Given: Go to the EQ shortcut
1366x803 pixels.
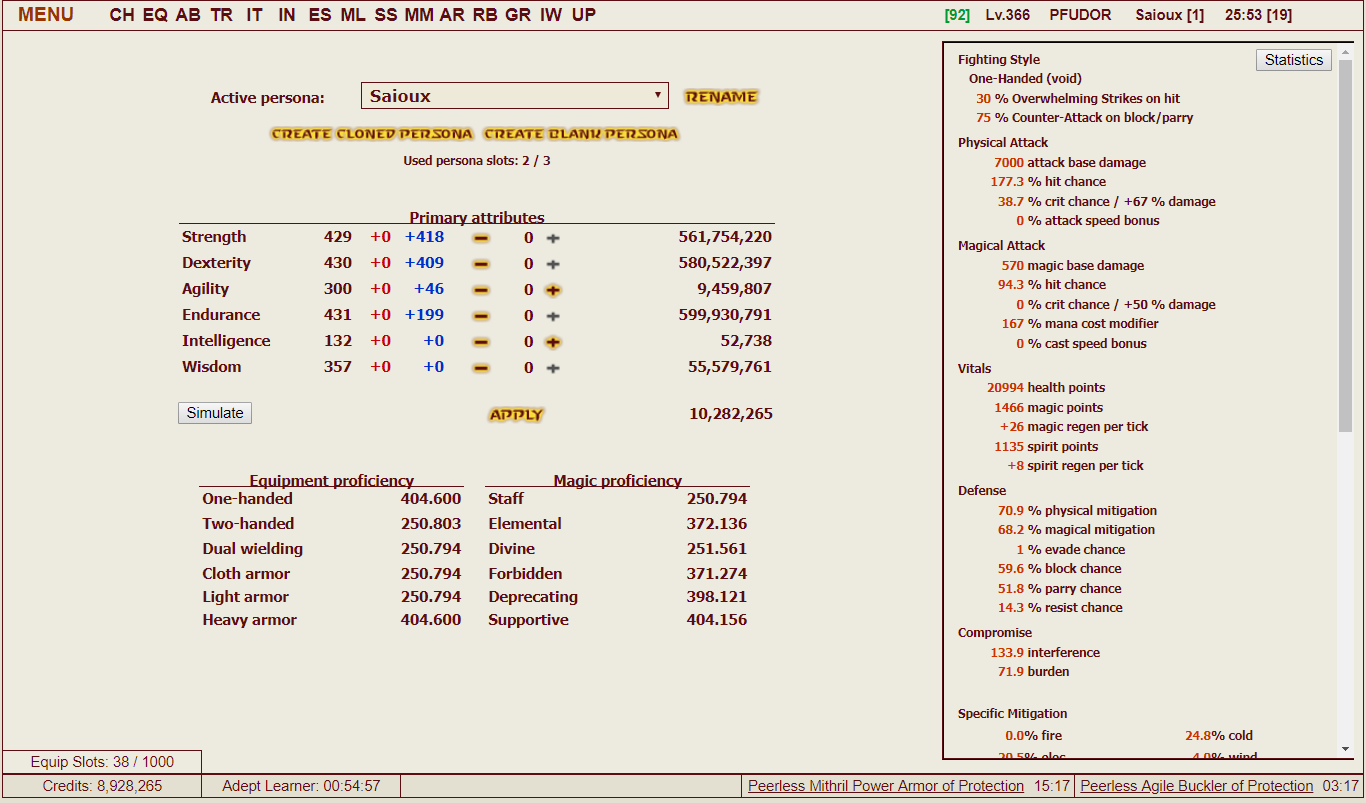Looking at the screenshot, I should [x=155, y=15].
